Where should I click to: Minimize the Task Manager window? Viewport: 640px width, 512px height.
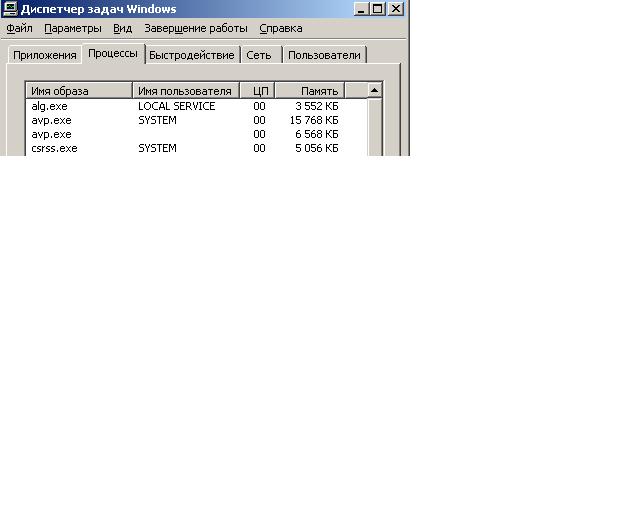(361, 9)
